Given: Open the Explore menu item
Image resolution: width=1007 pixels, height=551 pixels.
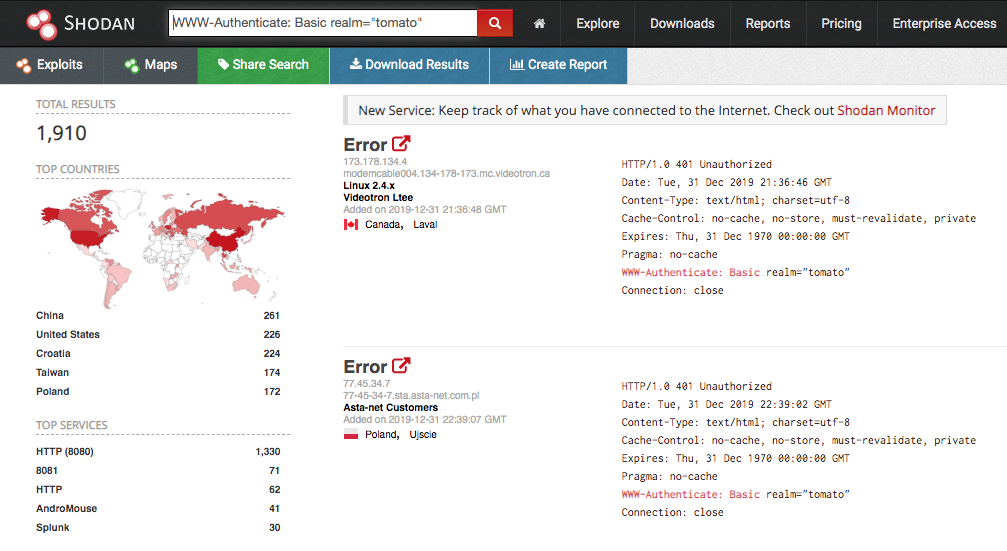Looking at the screenshot, I should click(x=597, y=24).
